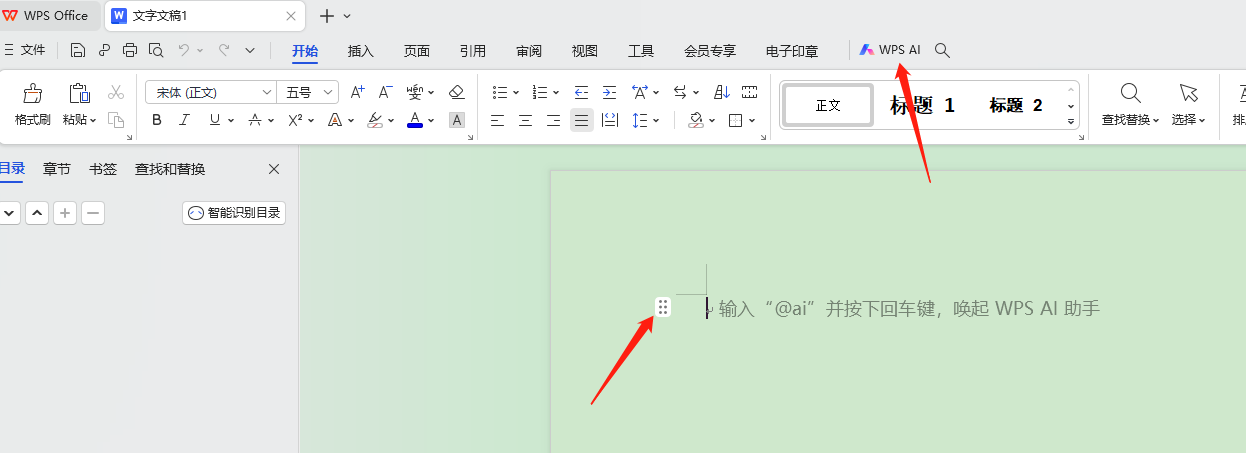Screen dimensions: 1246x453
Task: Align text left
Action: (497, 120)
